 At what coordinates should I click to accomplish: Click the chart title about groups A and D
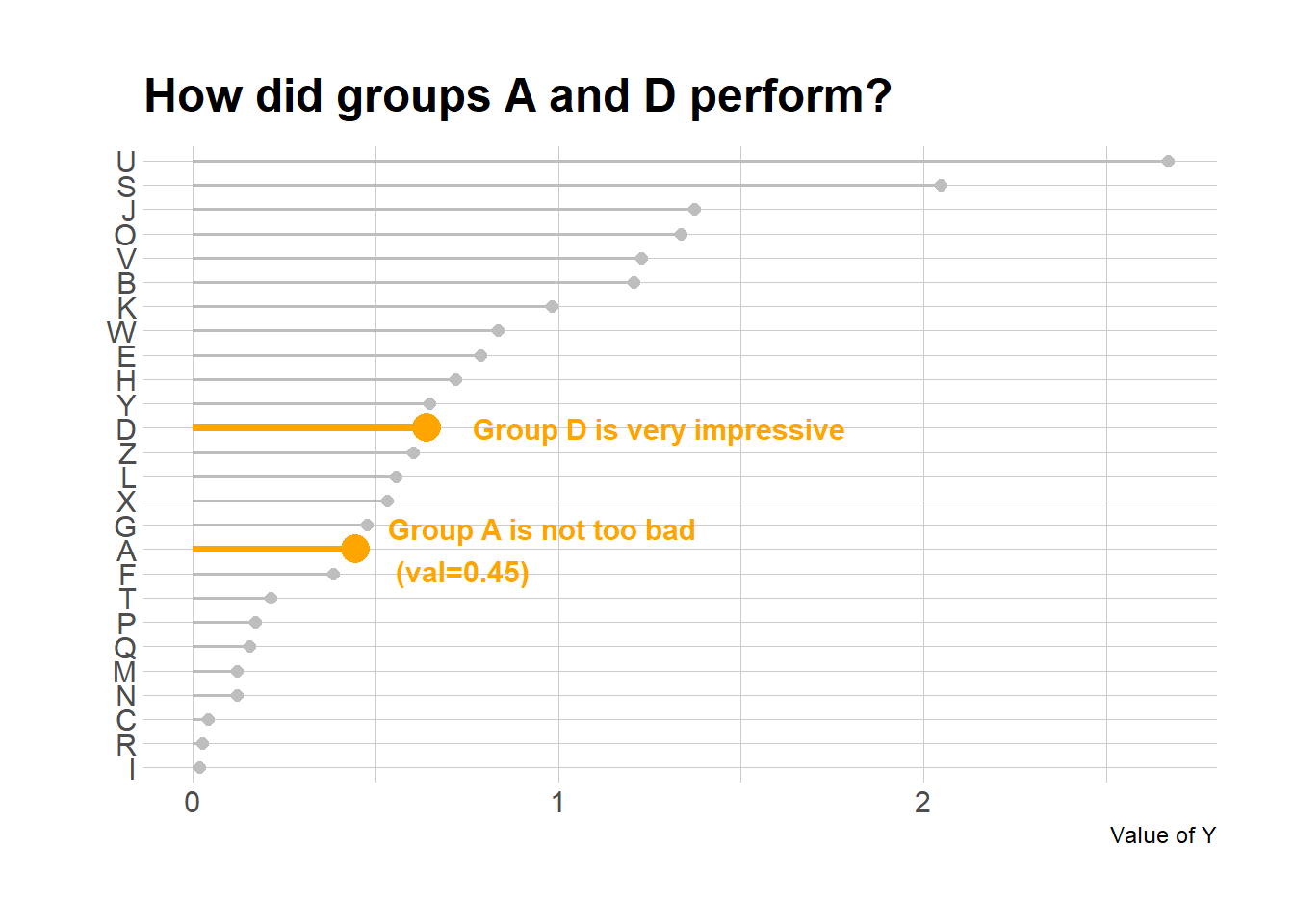517,96
